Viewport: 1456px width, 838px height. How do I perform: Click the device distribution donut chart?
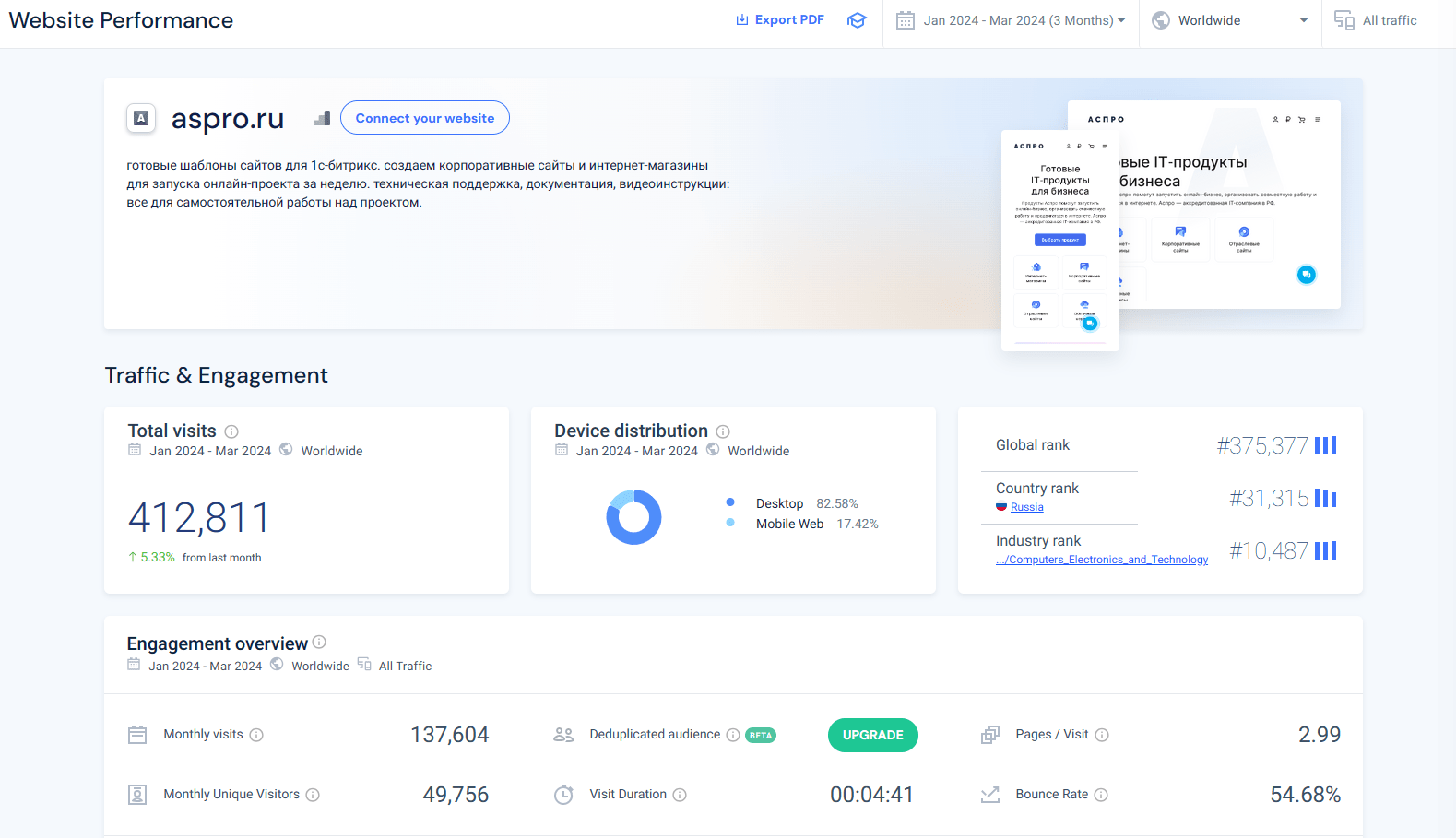click(x=633, y=517)
